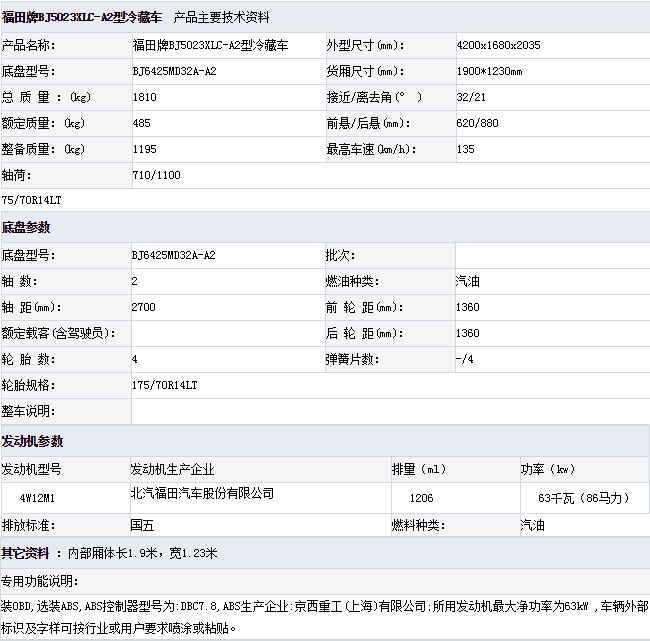Viewport: 650px width, 641px height.
Task: Click the 发动机生产企业 column header
Action: (172, 469)
